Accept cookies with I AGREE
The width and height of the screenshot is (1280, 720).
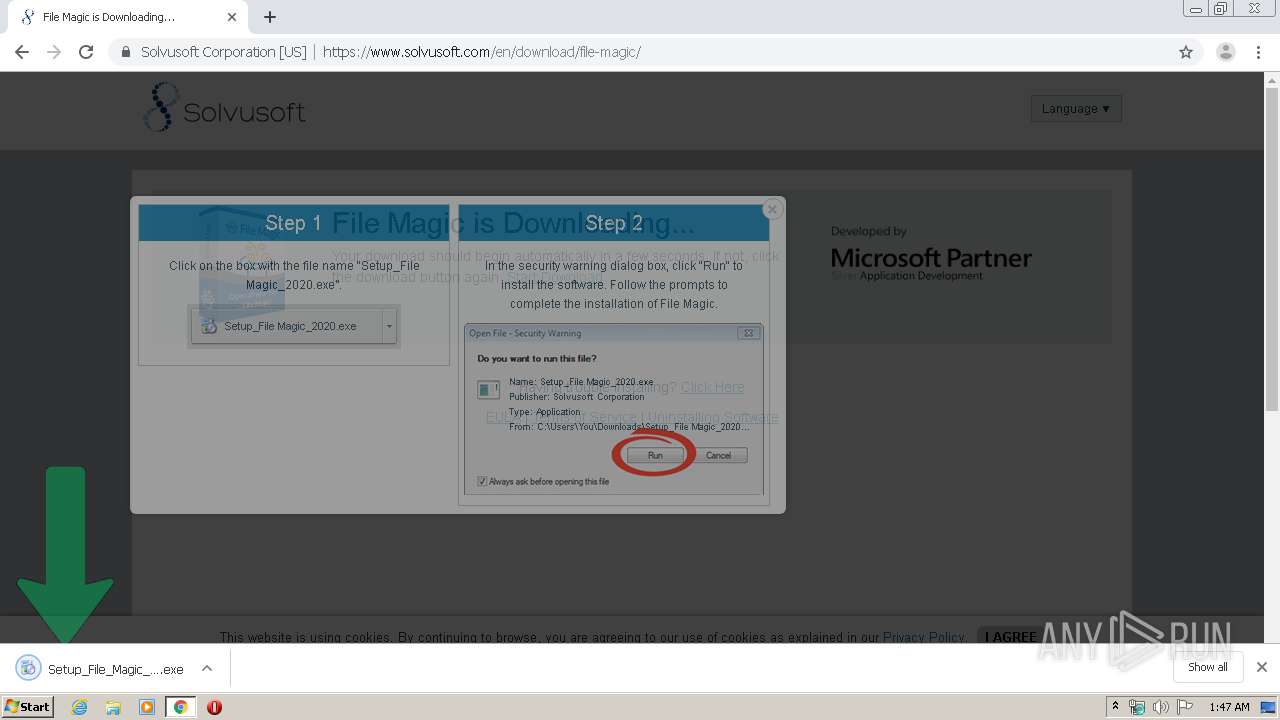[x=1010, y=637]
